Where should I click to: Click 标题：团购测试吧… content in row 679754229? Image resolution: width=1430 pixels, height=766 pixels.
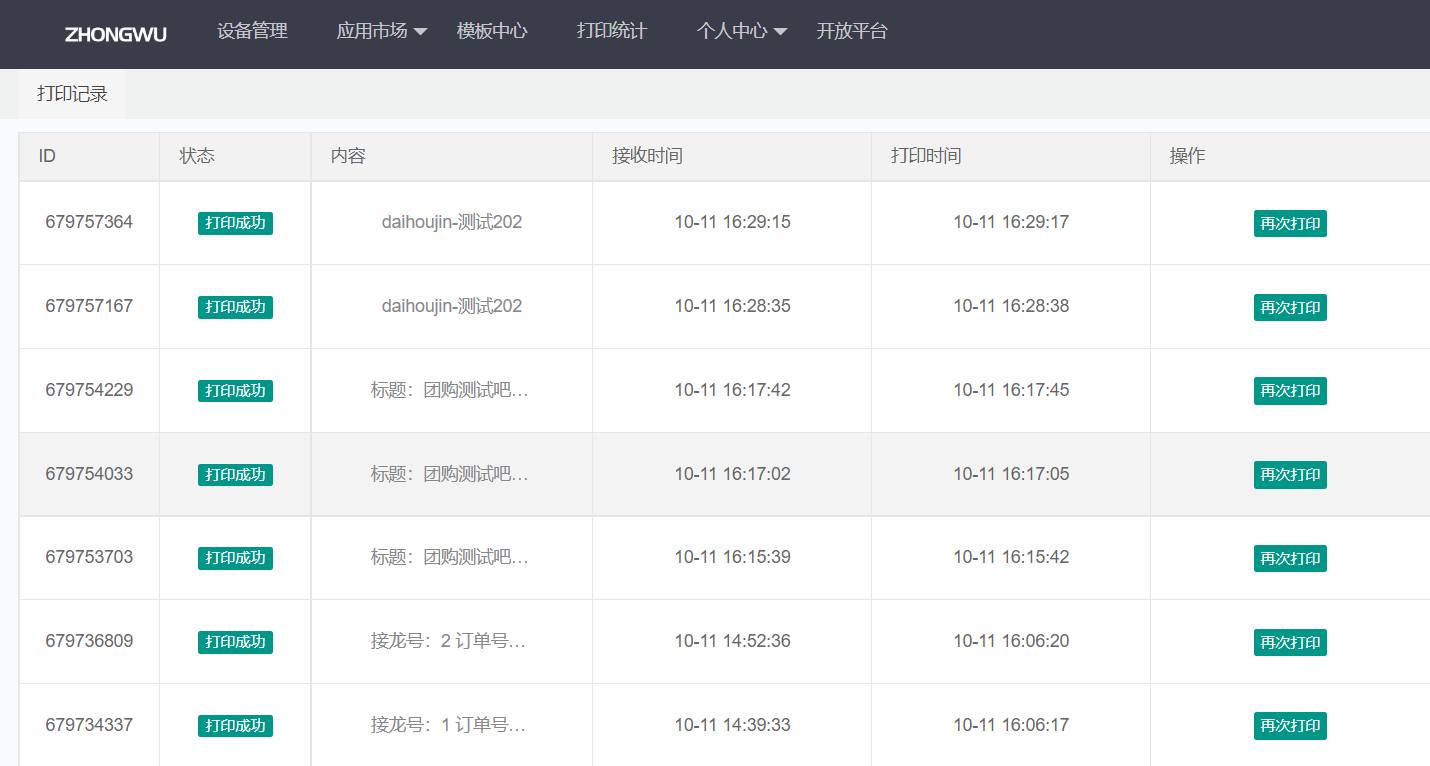tap(450, 390)
